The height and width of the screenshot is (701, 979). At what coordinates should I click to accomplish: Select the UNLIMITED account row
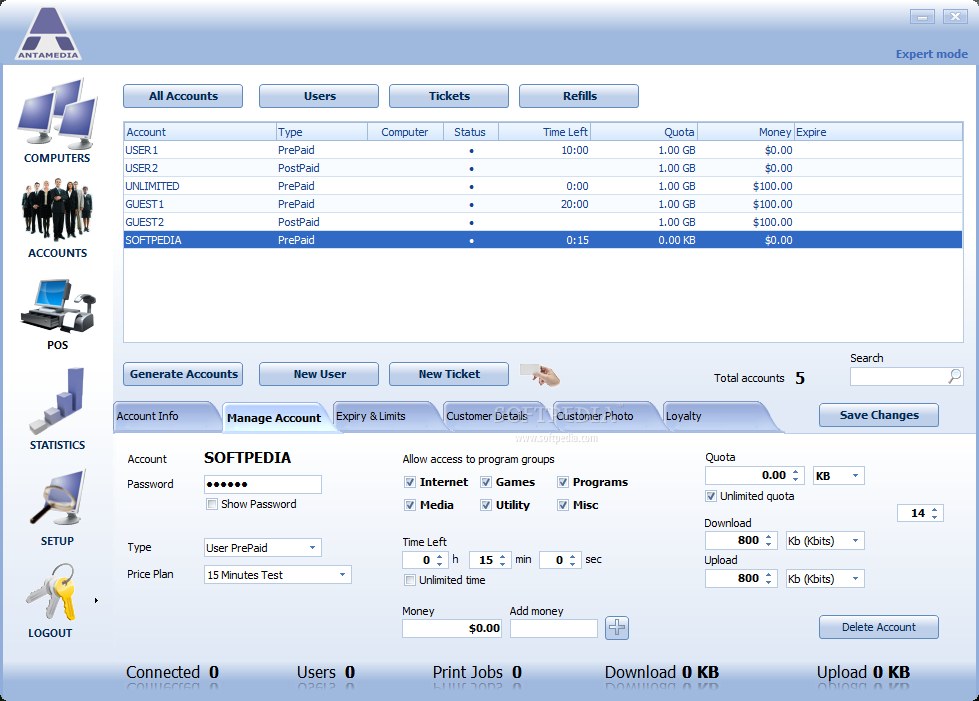click(x=543, y=186)
